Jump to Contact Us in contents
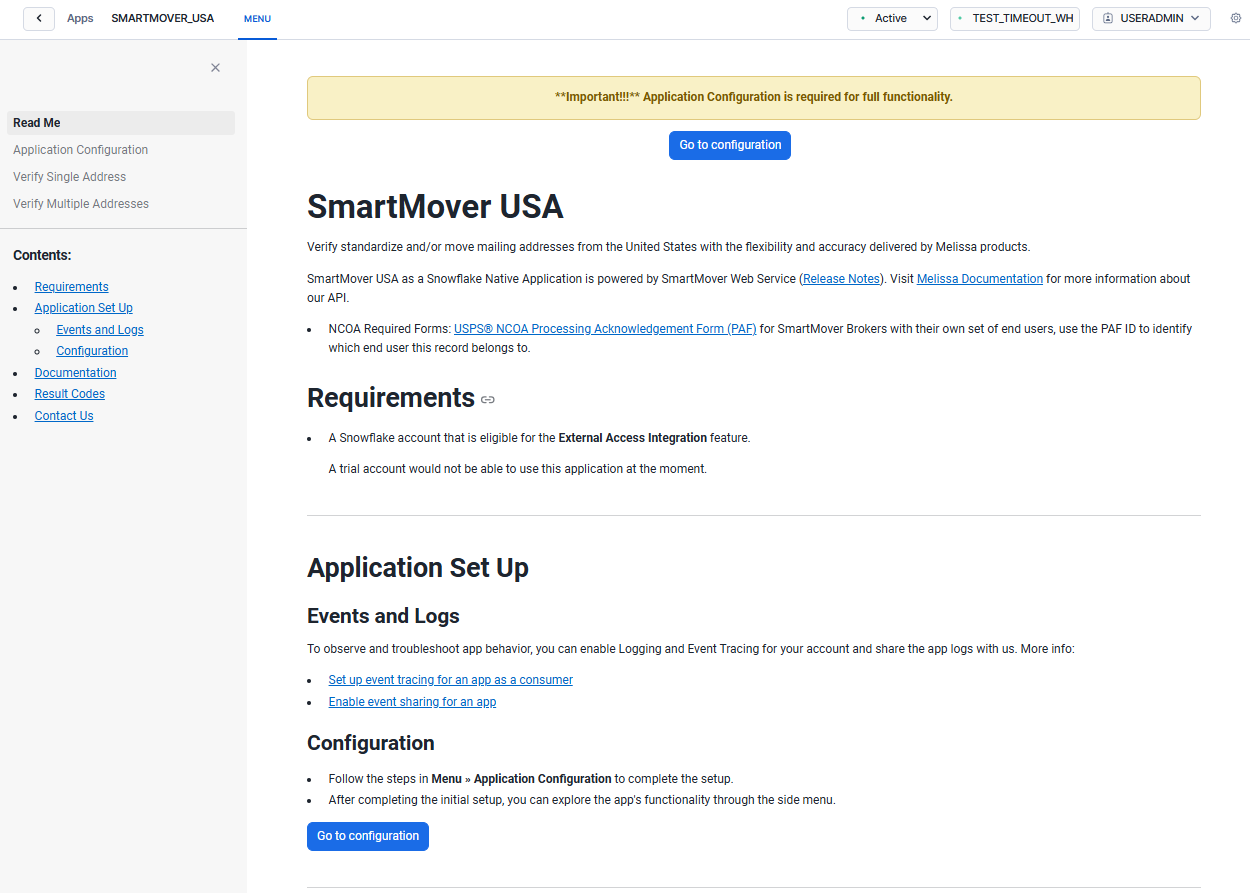Image resolution: width=1250 pixels, height=893 pixels. click(64, 416)
